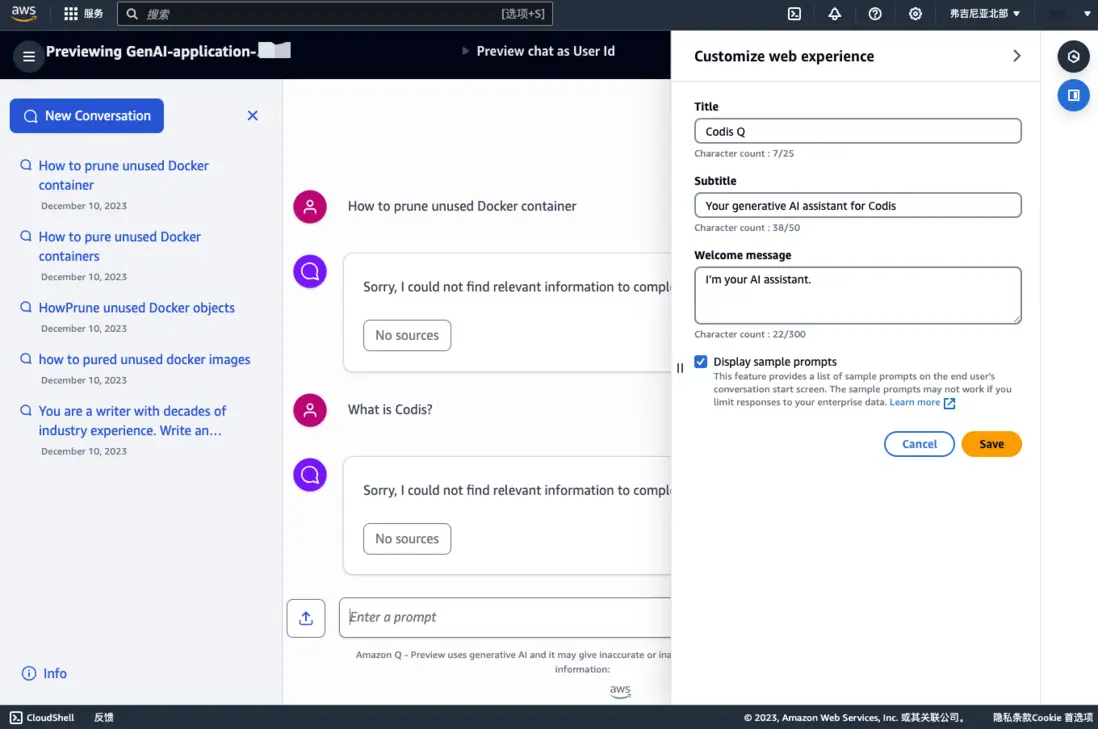Screen dimensions: 1098x729
Task: Start a New Conversation
Action: coord(87,116)
